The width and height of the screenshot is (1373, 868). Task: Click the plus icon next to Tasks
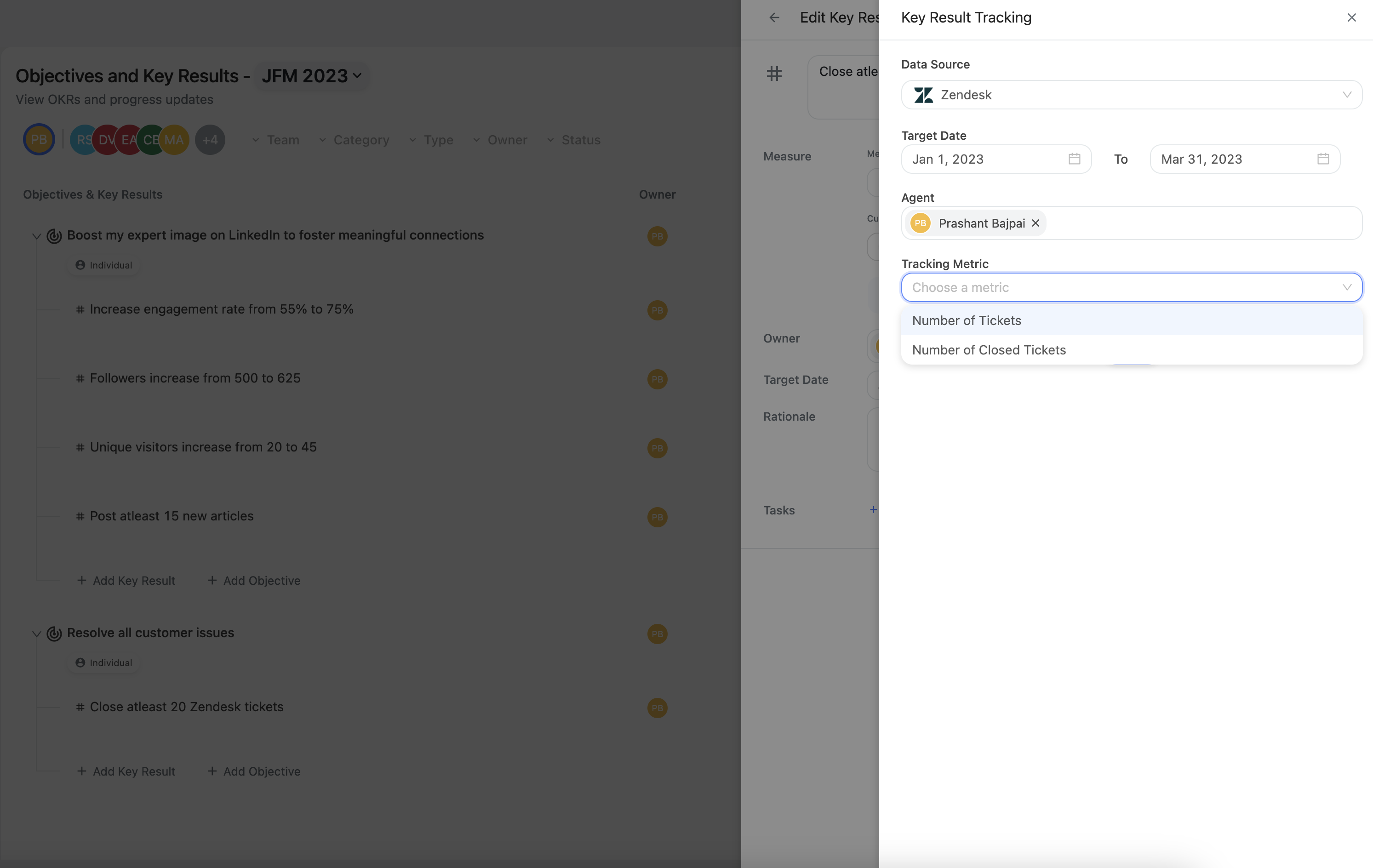click(873, 510)
